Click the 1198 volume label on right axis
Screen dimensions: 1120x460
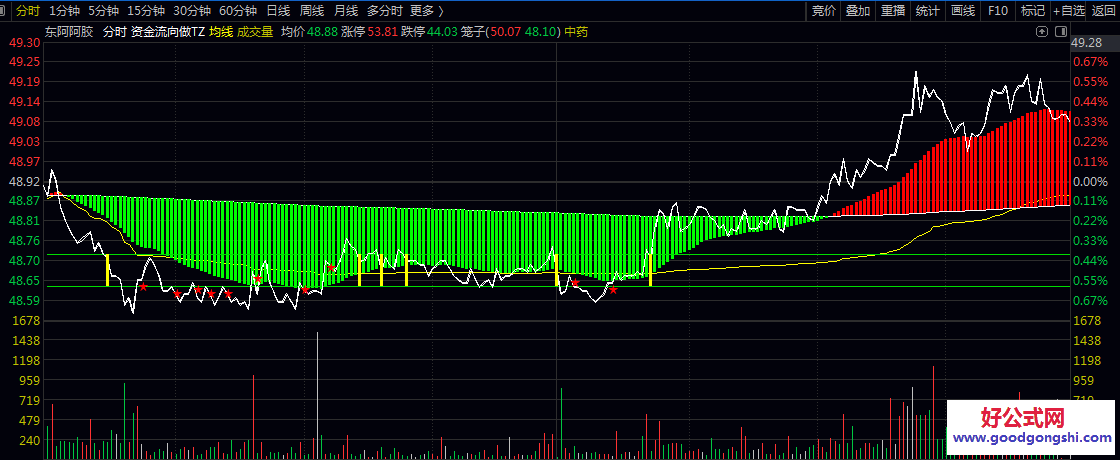click(x=1085, y=360)
